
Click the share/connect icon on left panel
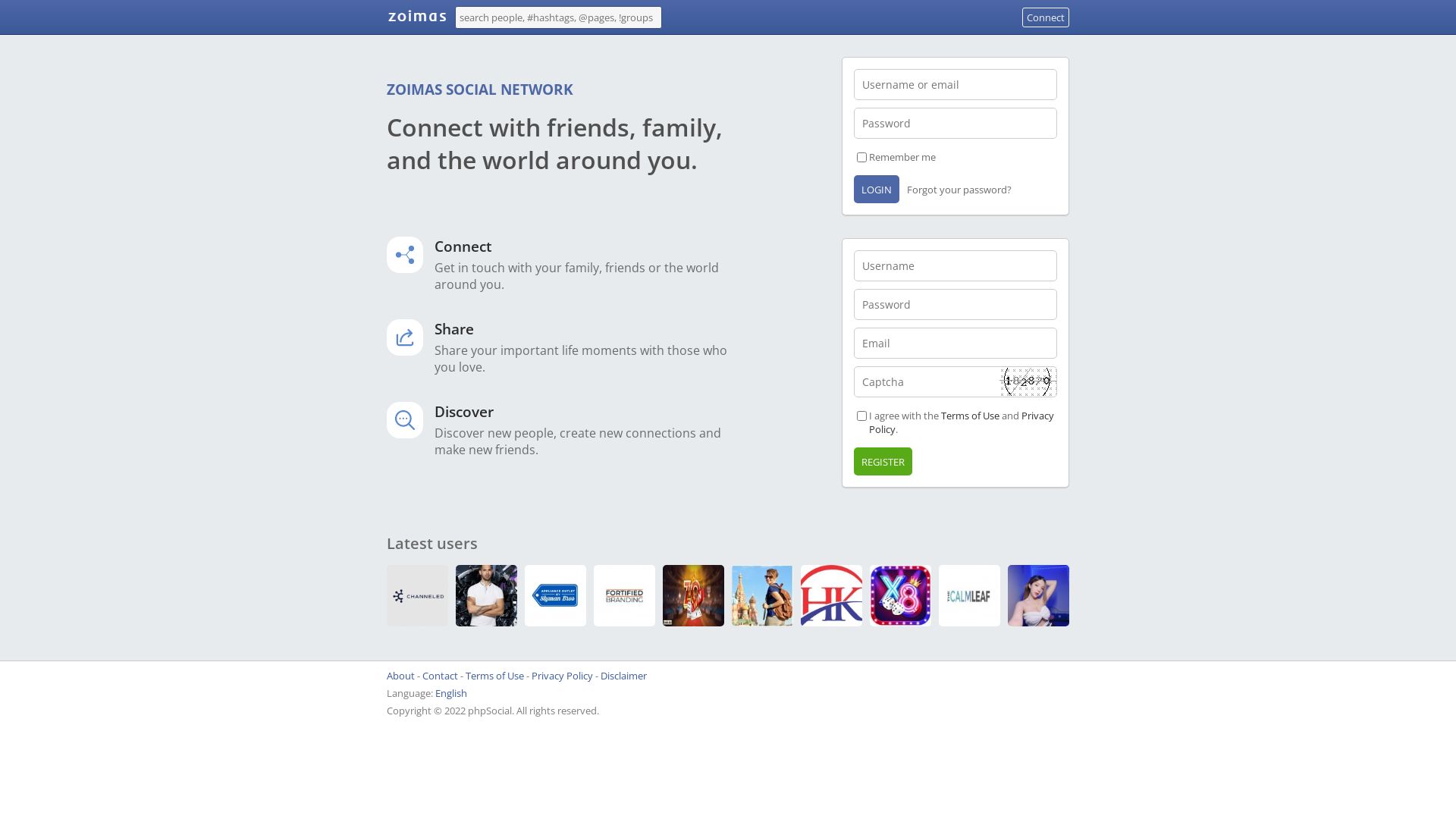(405, 255)
